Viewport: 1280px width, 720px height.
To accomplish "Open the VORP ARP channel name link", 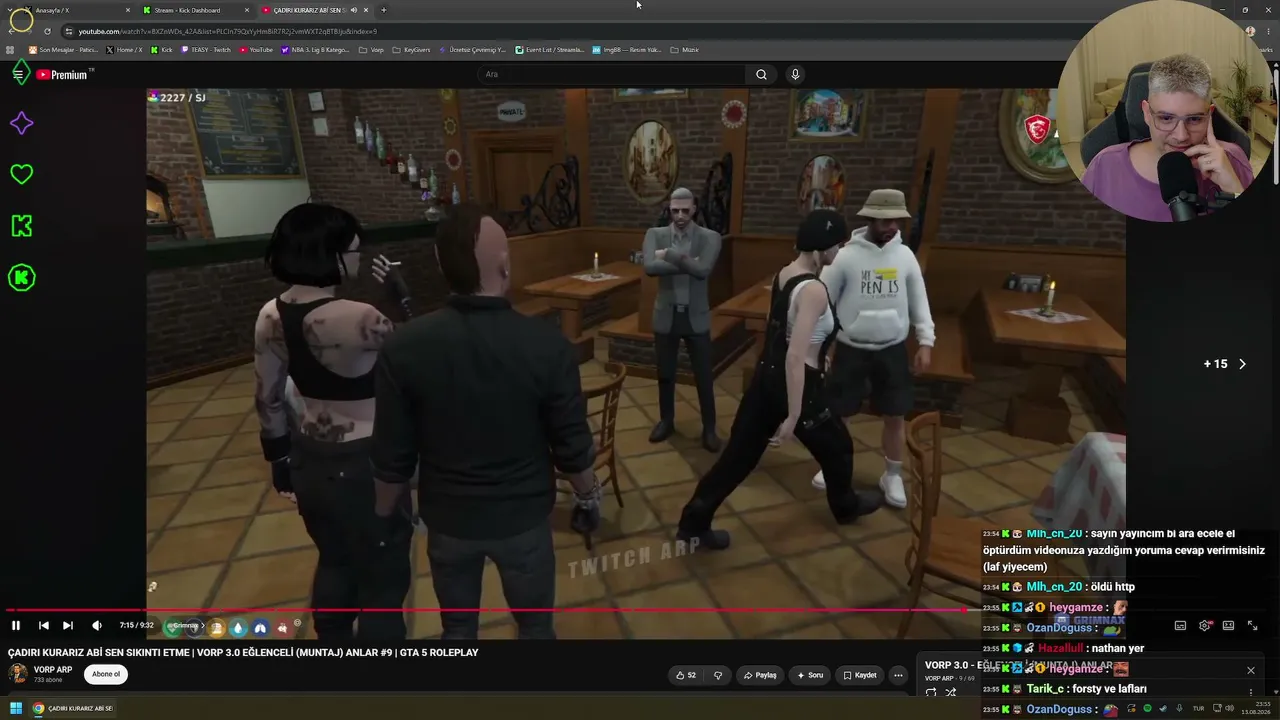I will click(53, 670).
